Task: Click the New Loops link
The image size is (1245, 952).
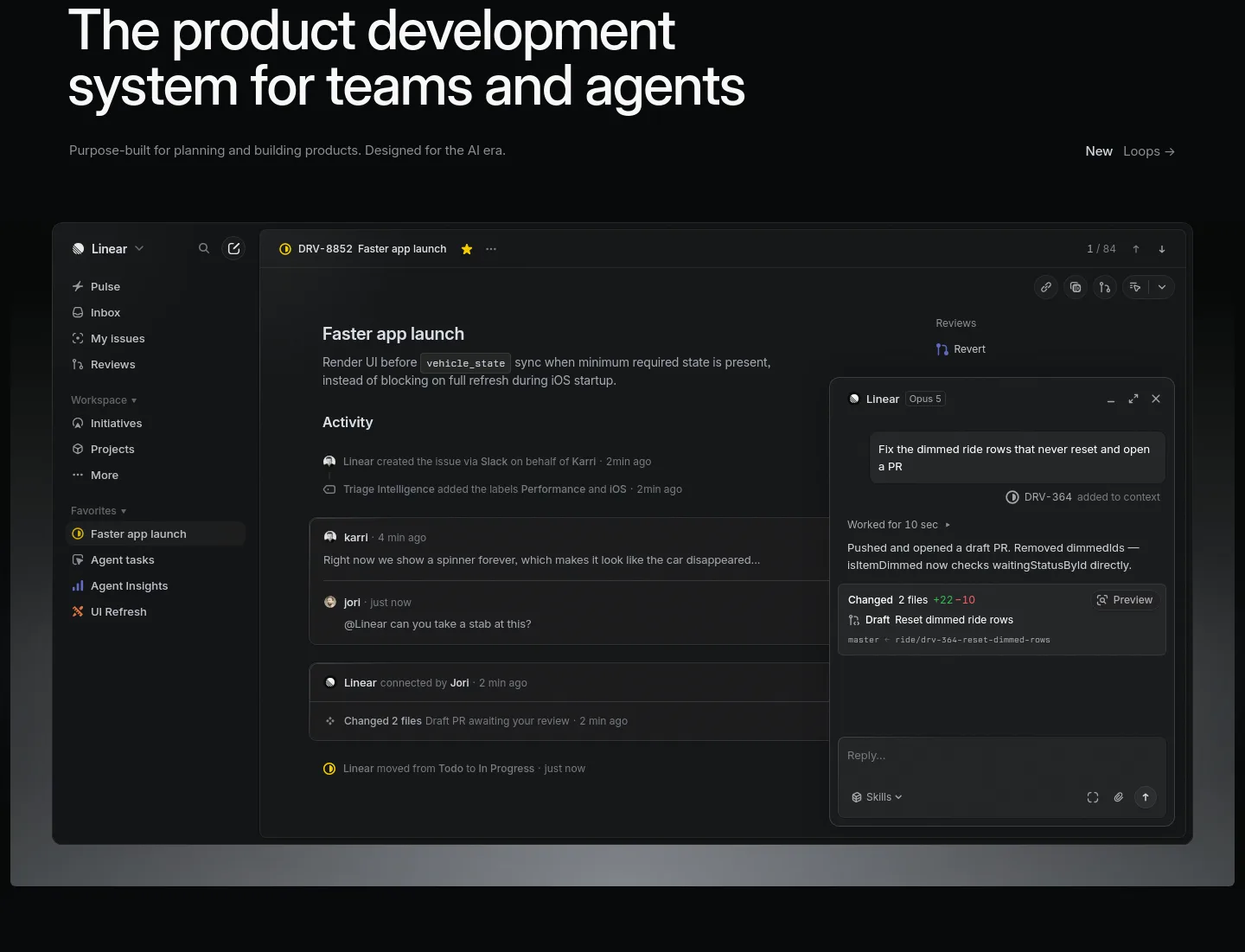Action: [x=1130, y=151]
